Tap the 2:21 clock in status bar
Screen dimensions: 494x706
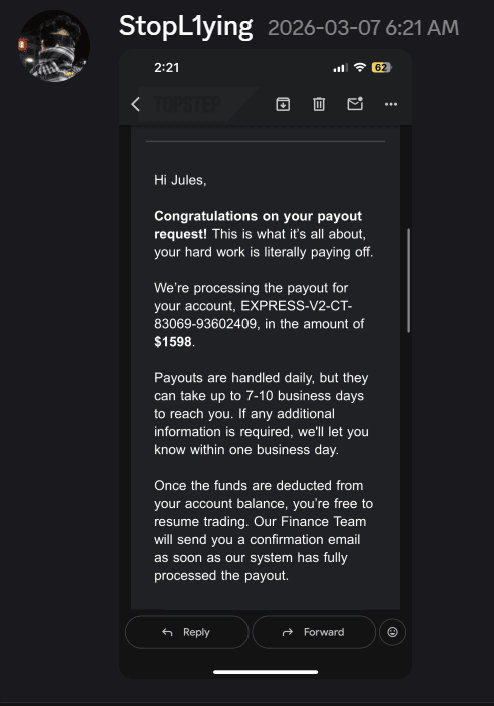167,68
